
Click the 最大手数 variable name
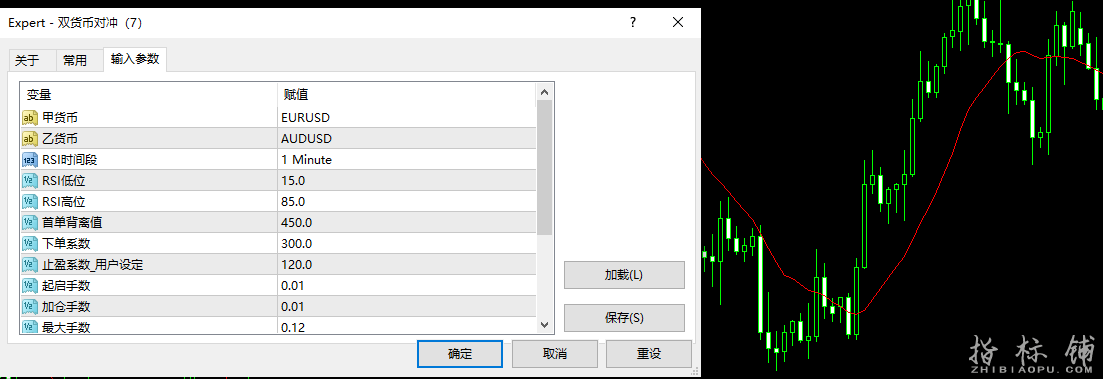click(x=66, y=327)
